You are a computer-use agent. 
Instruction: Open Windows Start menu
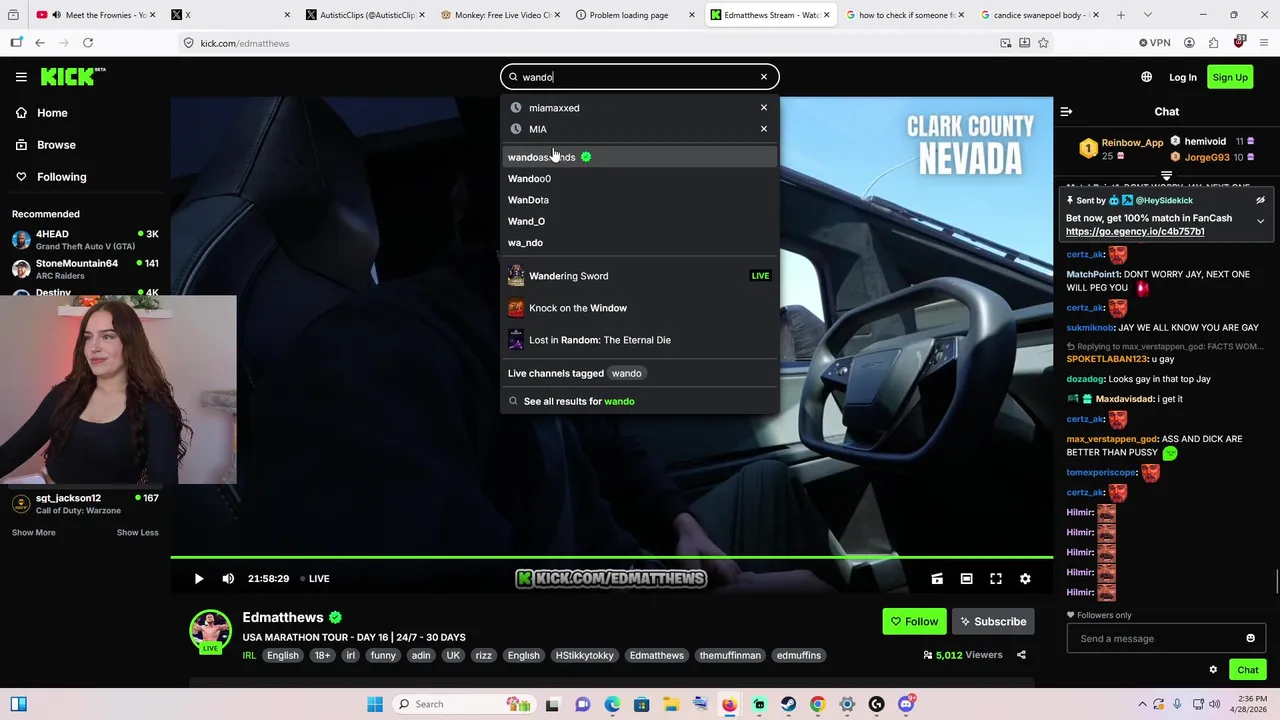click(x=375, y=704)
